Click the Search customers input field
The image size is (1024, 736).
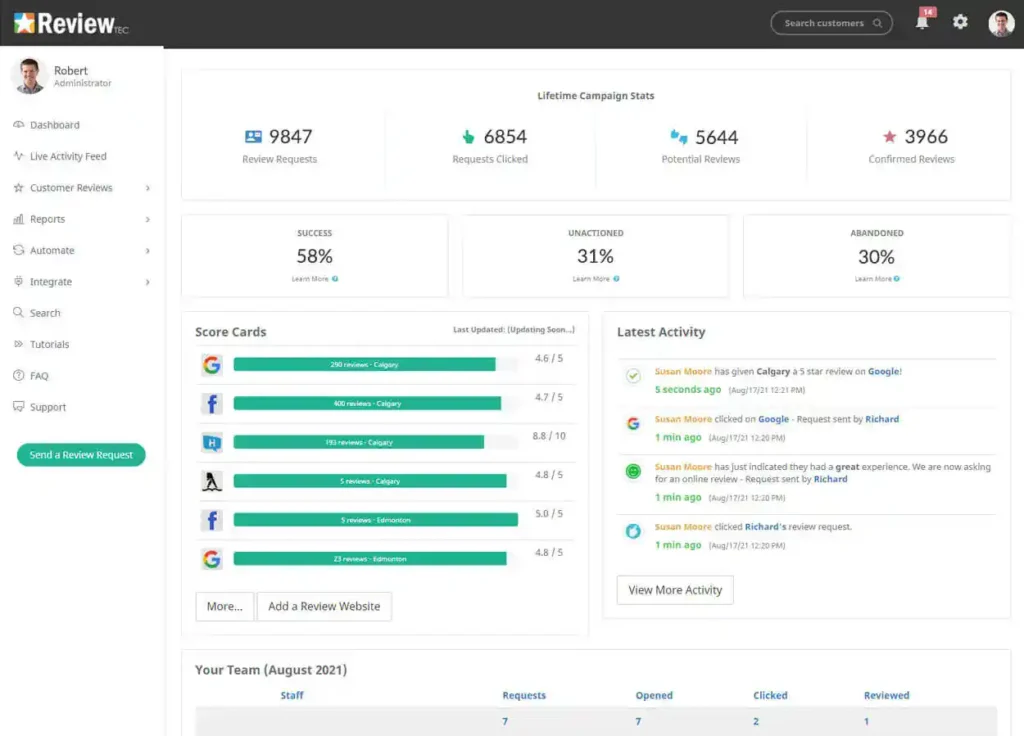click(824, 23)
